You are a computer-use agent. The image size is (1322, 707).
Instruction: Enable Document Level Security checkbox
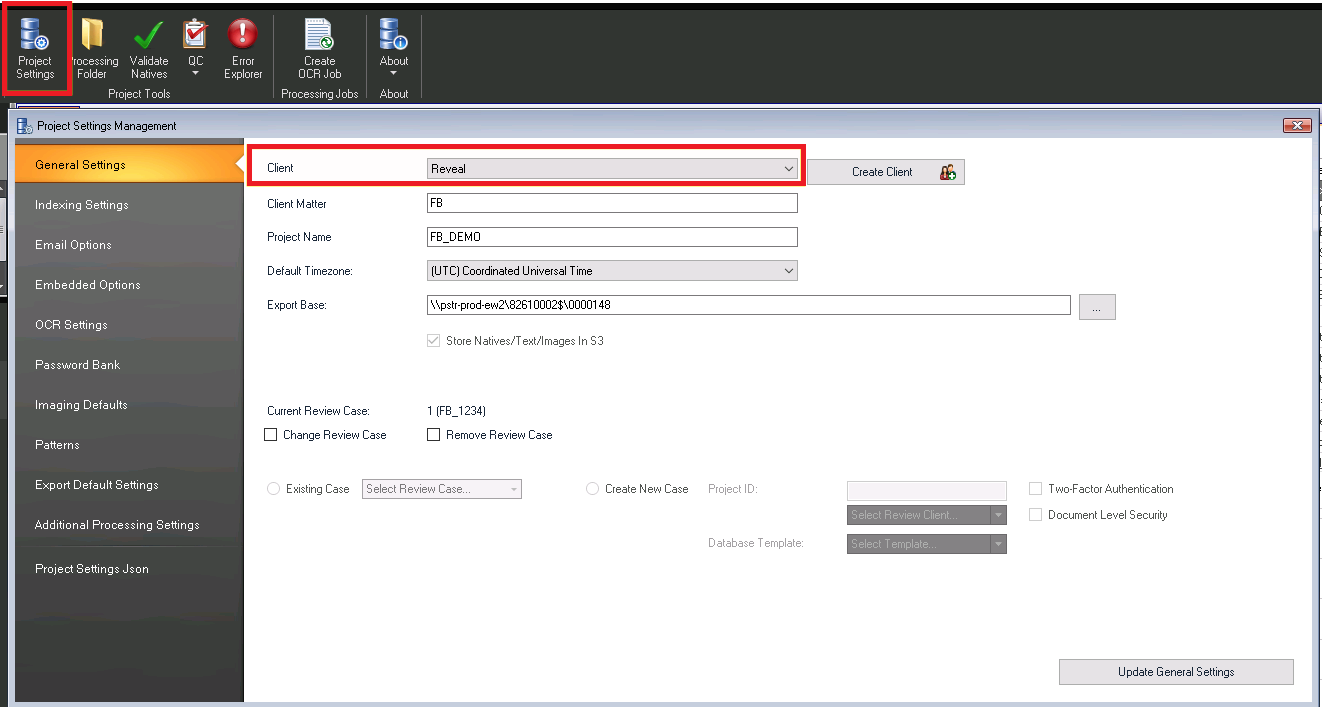pyautogui.click(x=1036, y=515)
